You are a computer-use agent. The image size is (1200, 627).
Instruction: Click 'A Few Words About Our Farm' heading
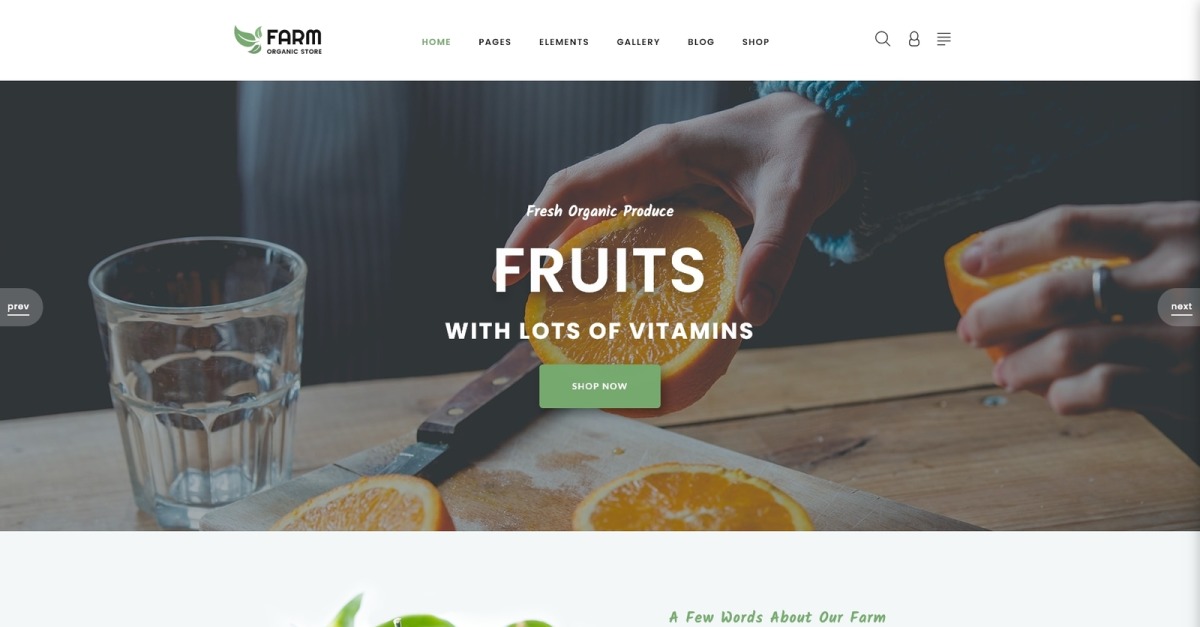click(777, 617)
